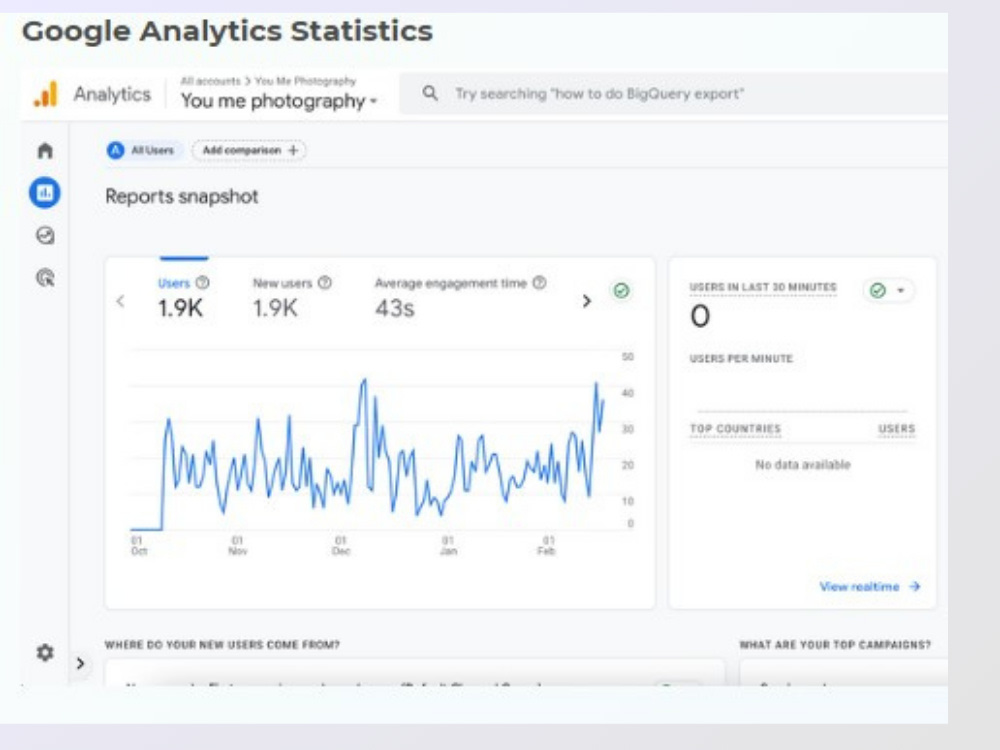
Task: Click What are your top campaigns heading
Action: pos(835,645)
